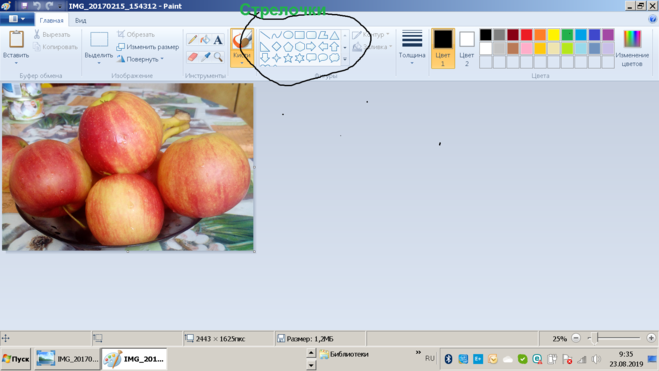Click the zoom slider handle

(594, 338)
